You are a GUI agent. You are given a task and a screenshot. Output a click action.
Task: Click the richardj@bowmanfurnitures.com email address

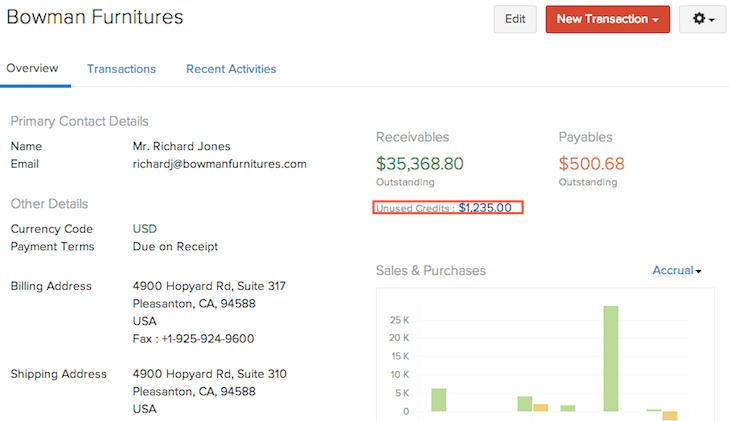click(219, 164)
